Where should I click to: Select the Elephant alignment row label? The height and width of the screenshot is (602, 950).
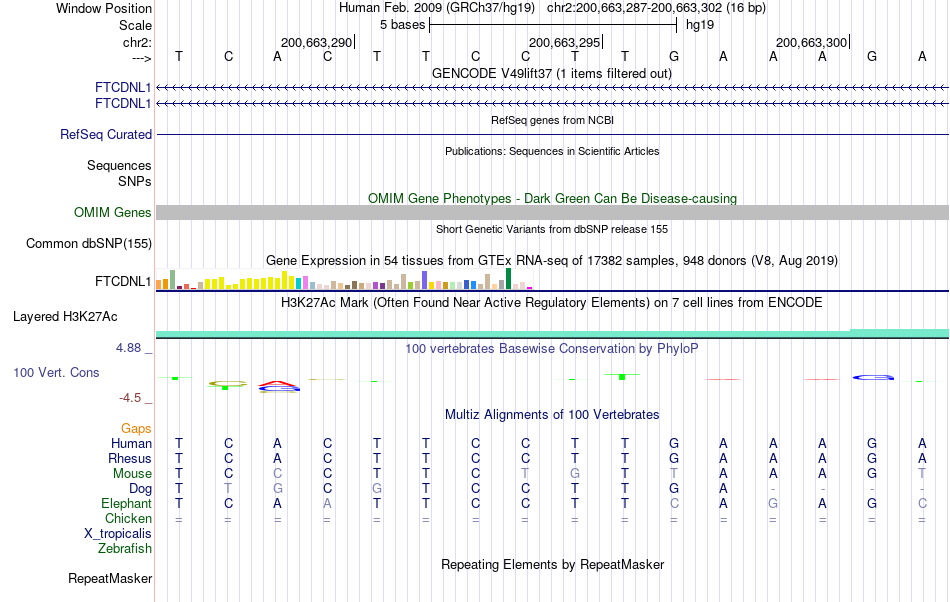tap(127, 503)
